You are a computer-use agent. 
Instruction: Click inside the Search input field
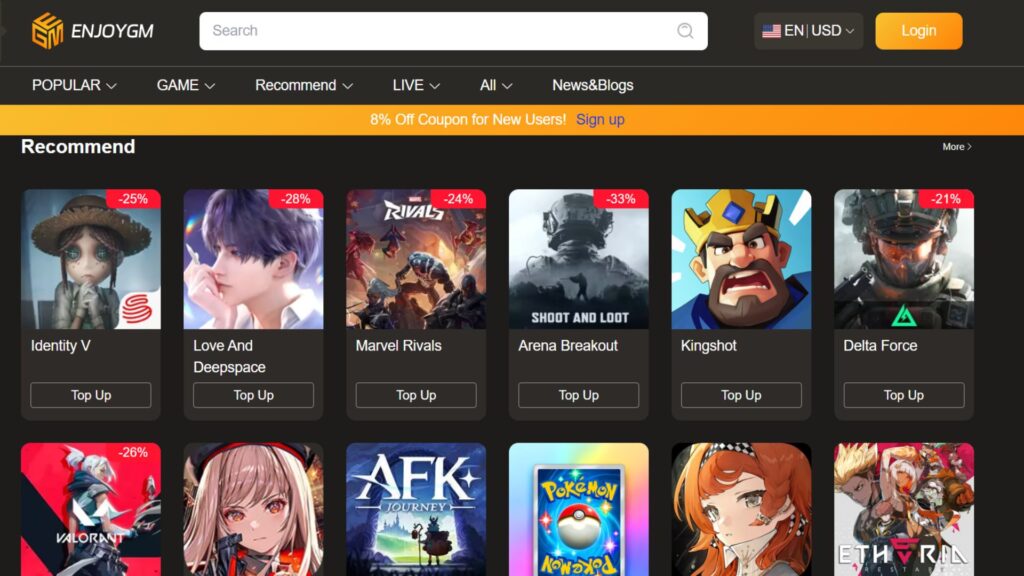pyautogui.click(x=430, y=31)
